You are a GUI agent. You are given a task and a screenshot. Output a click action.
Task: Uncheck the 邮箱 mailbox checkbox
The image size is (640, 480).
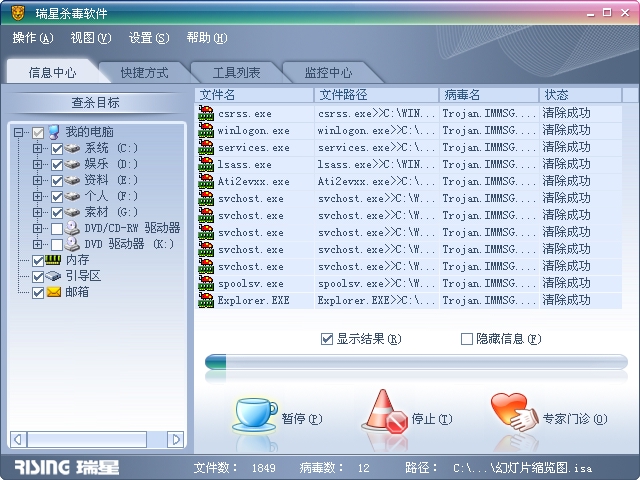[38, 293]
